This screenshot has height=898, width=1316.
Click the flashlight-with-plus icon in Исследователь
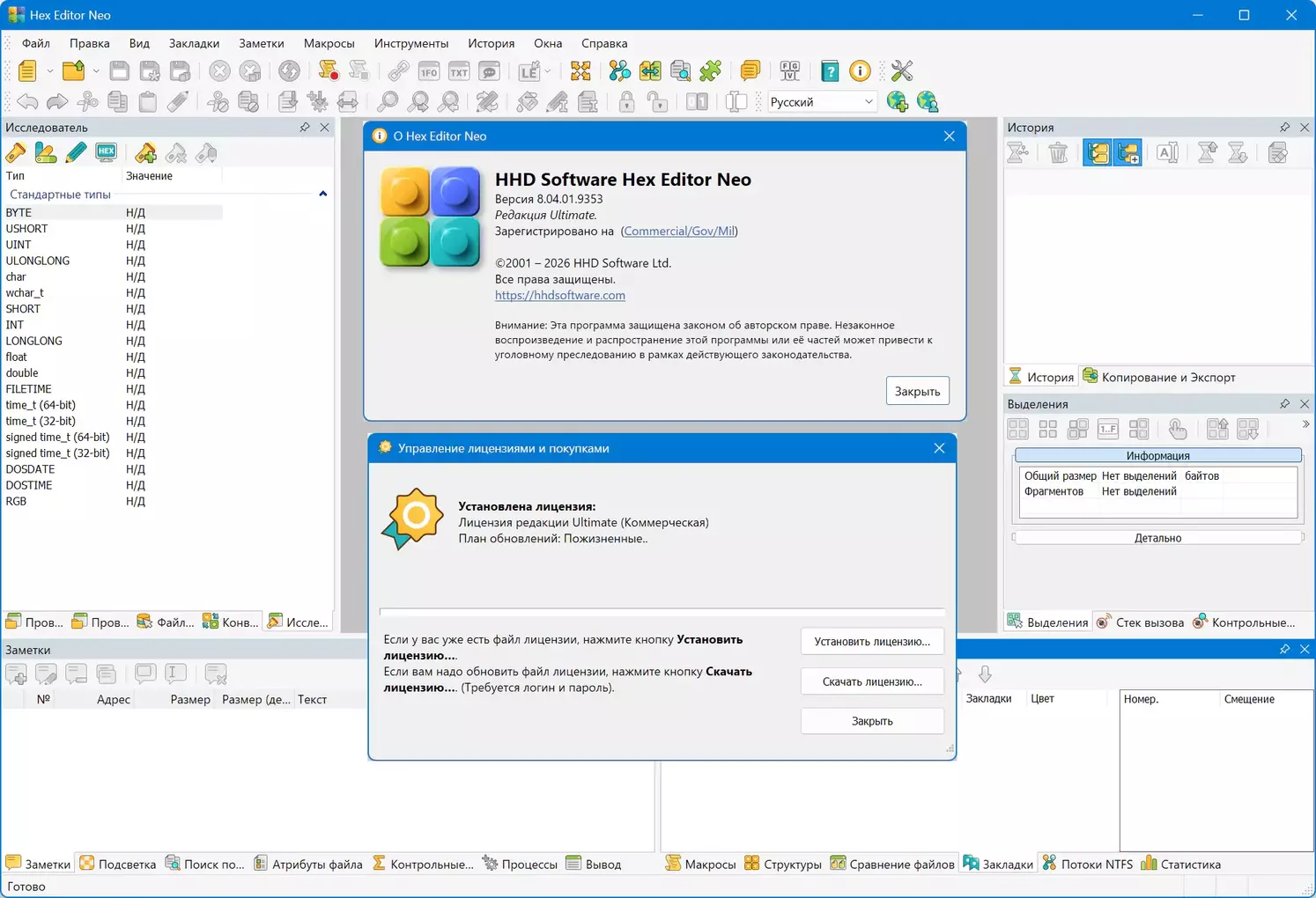[x=145, y=153]
